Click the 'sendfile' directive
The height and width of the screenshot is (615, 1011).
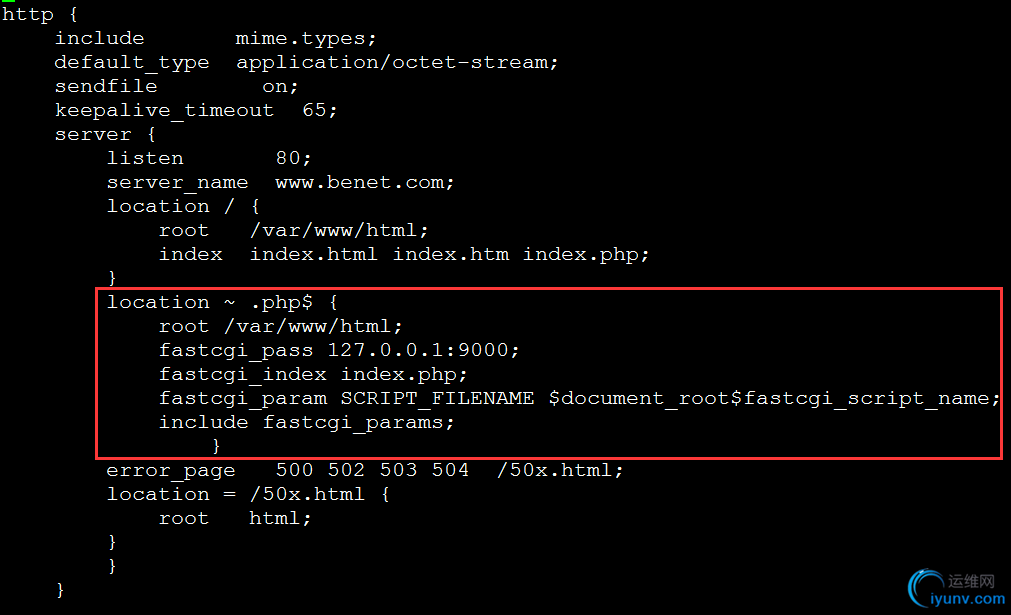[106, 86]
